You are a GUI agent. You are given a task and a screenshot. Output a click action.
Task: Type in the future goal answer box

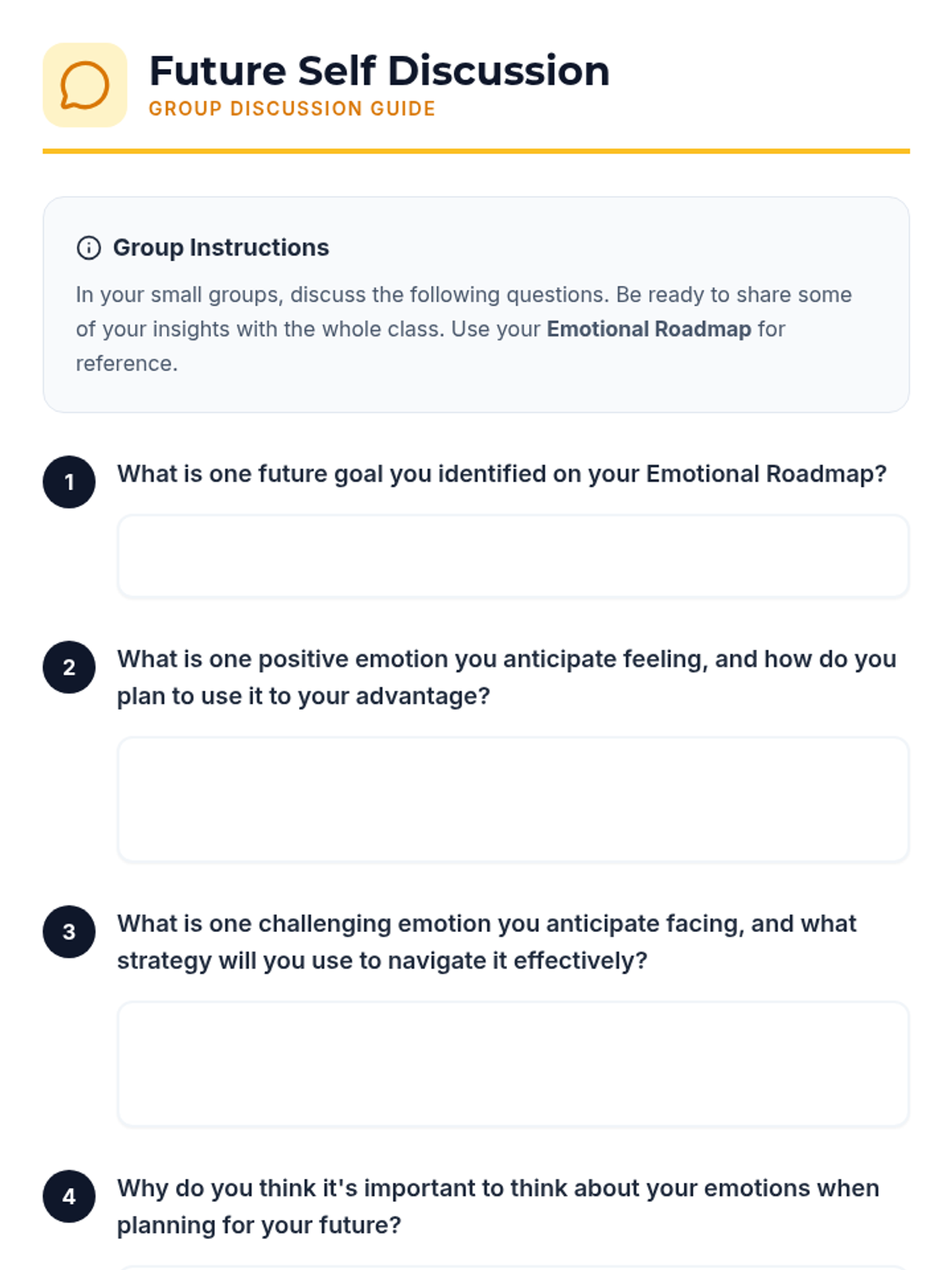coord(512,556)
